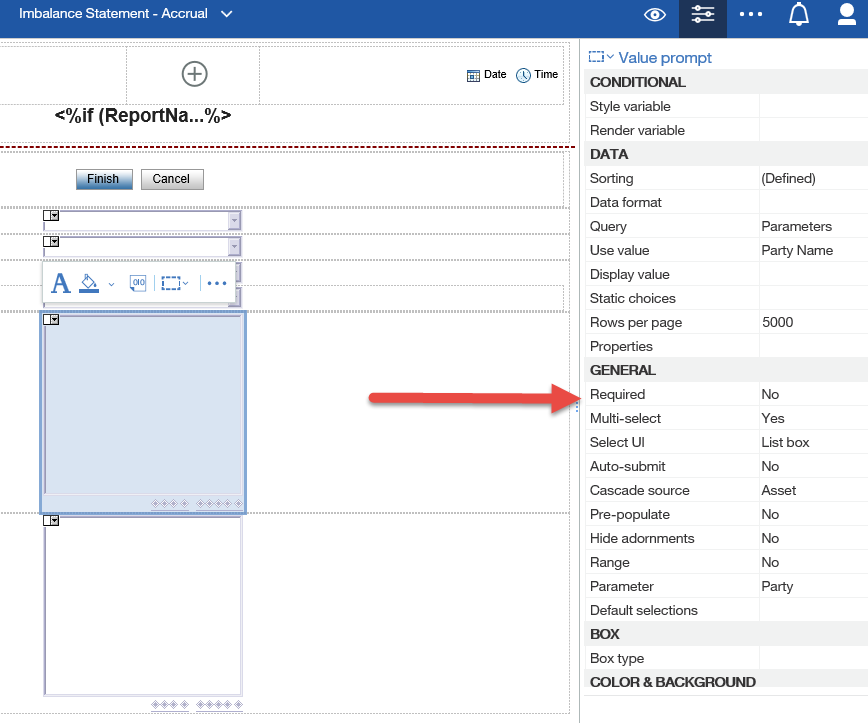Click the eye preview icon in header
The width and height of the screenshot is (868, 723).
(x=655, y=14)
